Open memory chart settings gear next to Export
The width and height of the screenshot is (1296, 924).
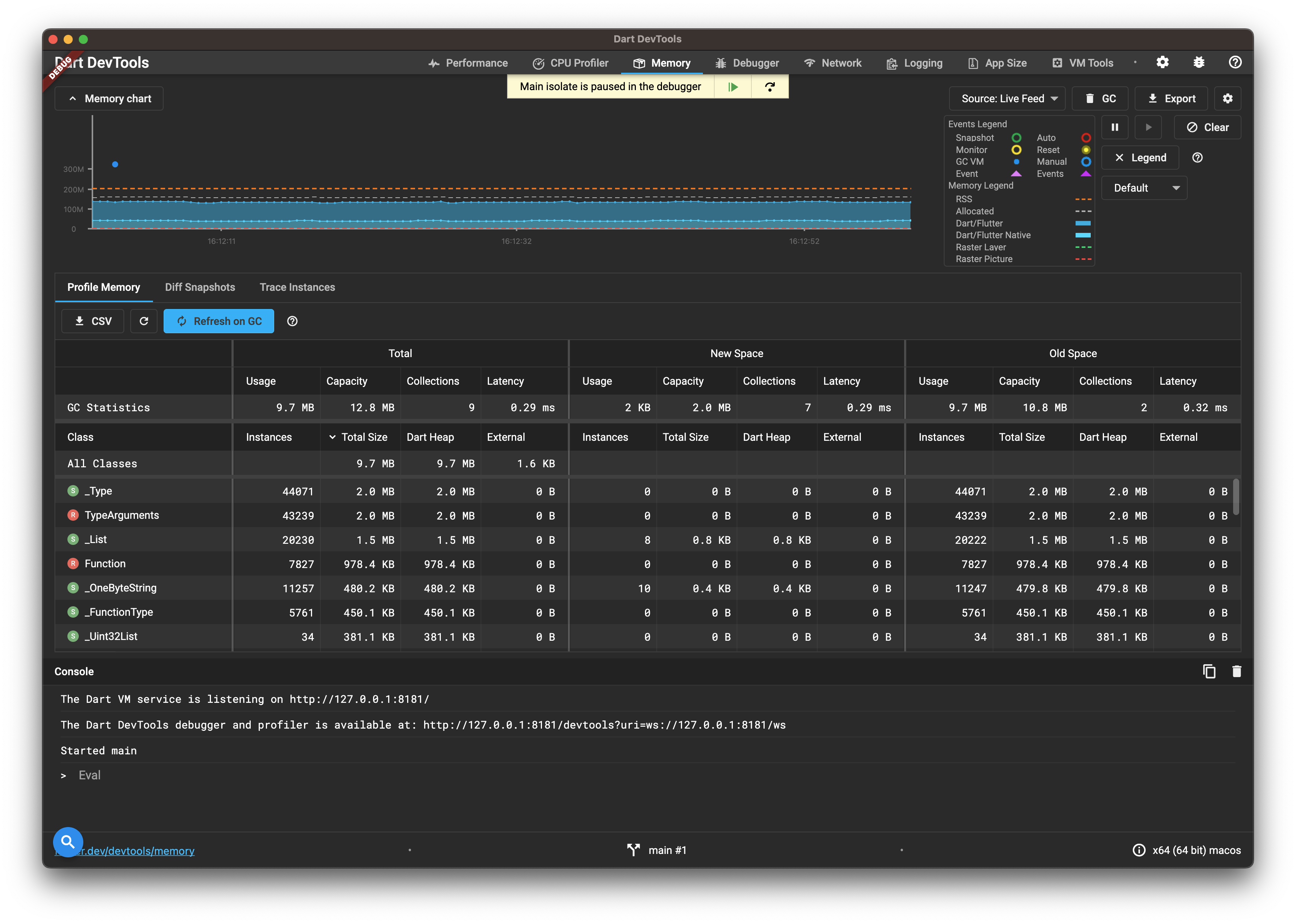click(1228, 98)
